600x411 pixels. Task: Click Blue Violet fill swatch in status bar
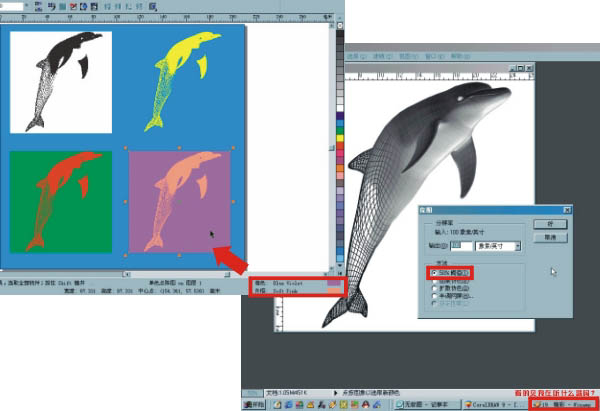coord(334,283)
